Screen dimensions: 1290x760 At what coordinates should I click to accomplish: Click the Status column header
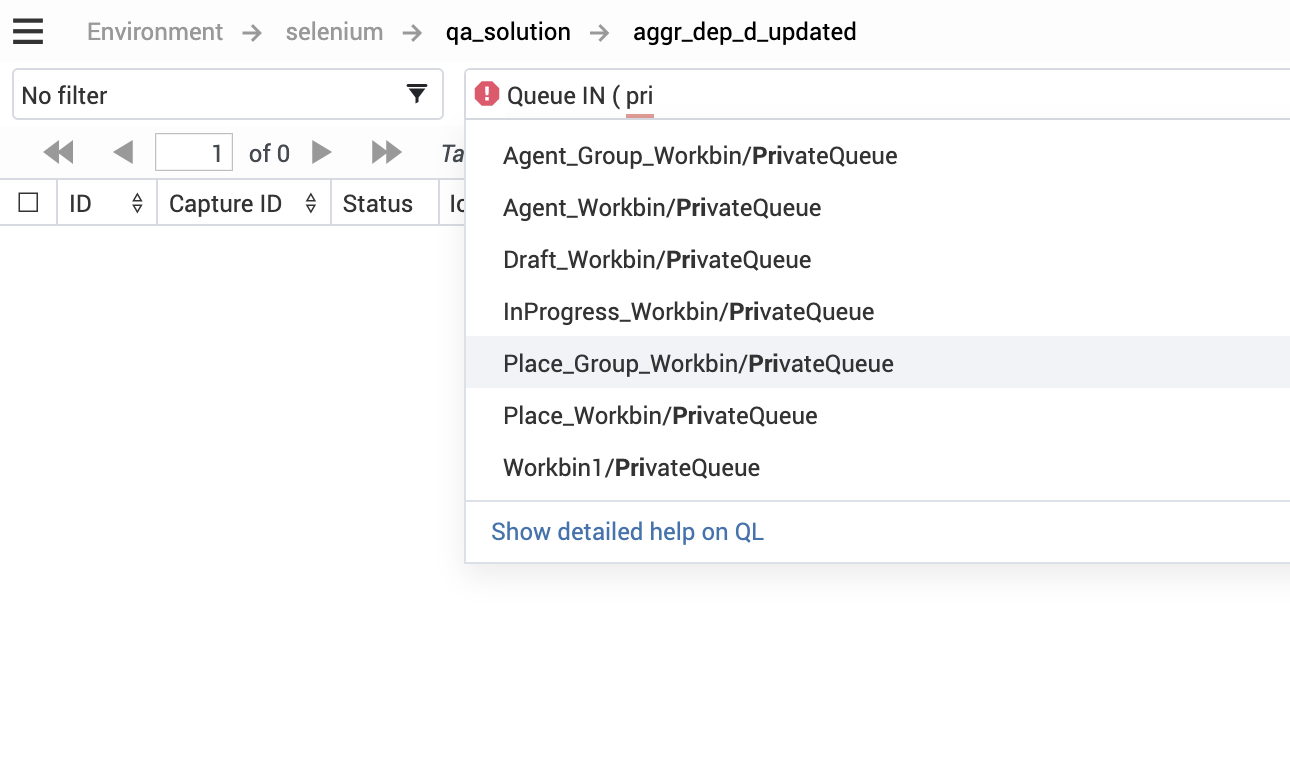coord(377,204)
